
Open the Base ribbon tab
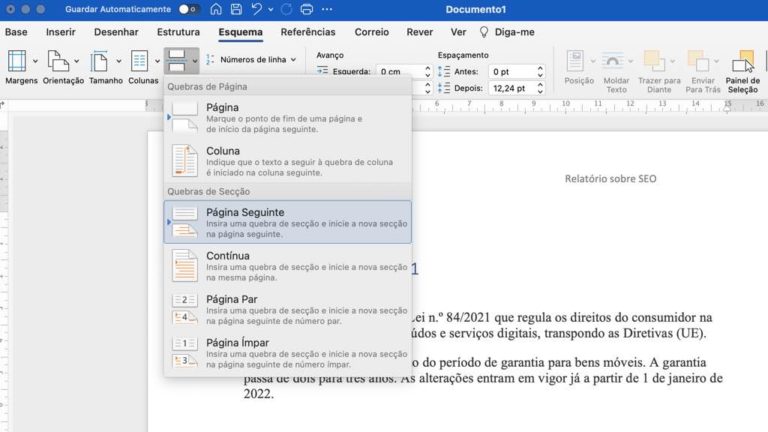coord(16,32)
